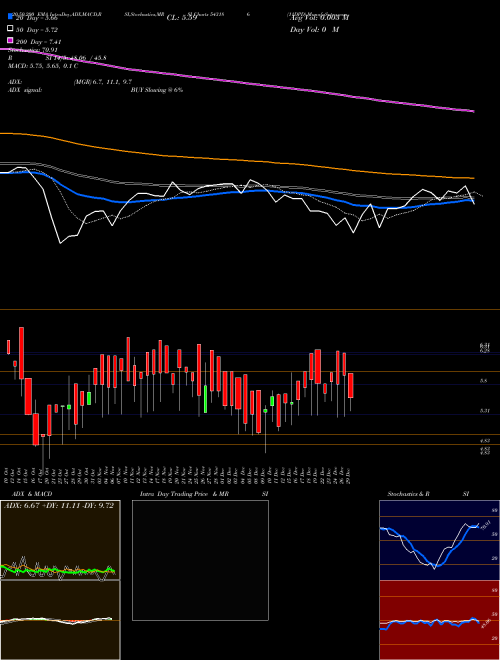
Task: Open the ADX indicator chart panel
Action: (x=60, y=540)
